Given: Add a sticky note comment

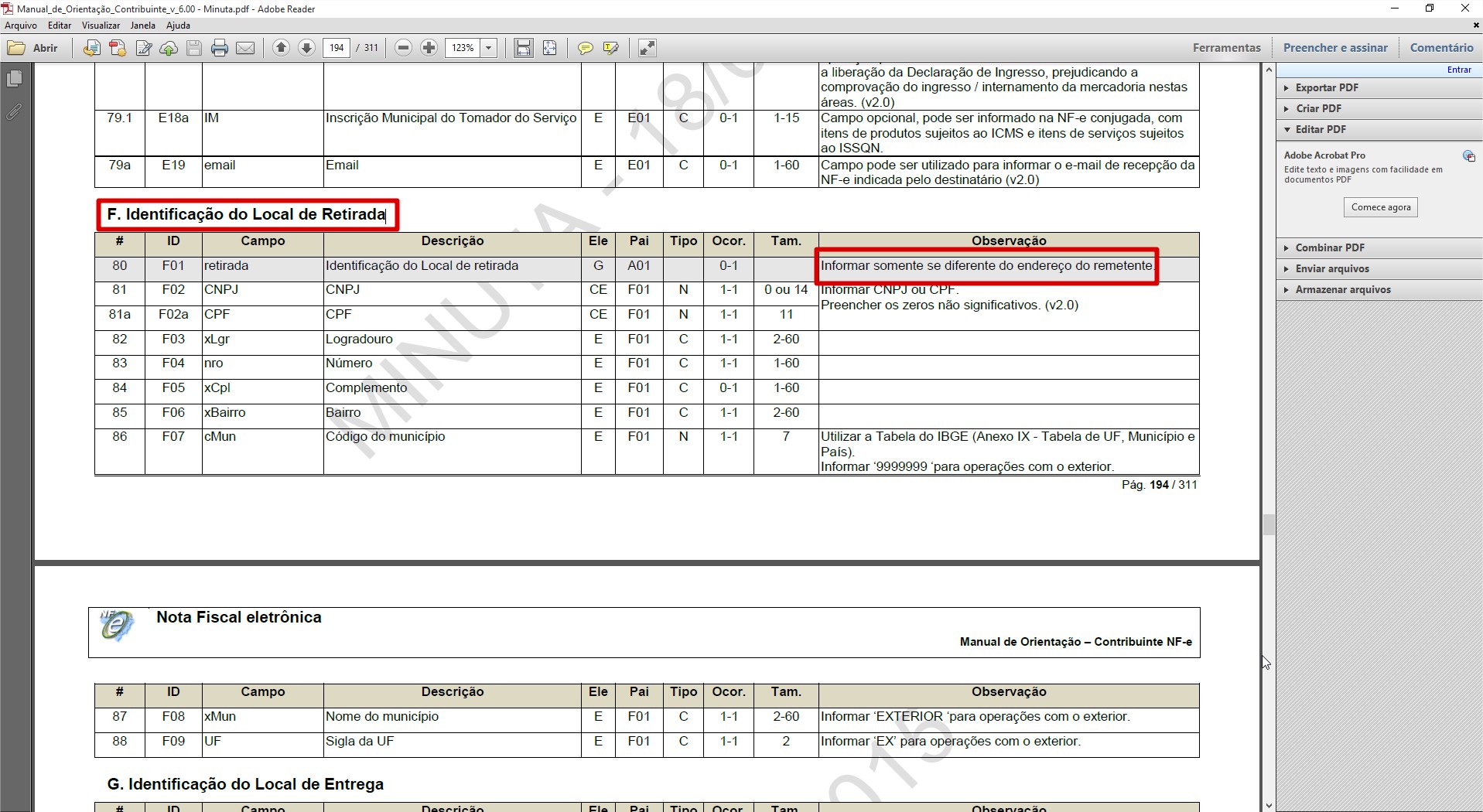Looking at the screenshot, I should click(586, 48).
